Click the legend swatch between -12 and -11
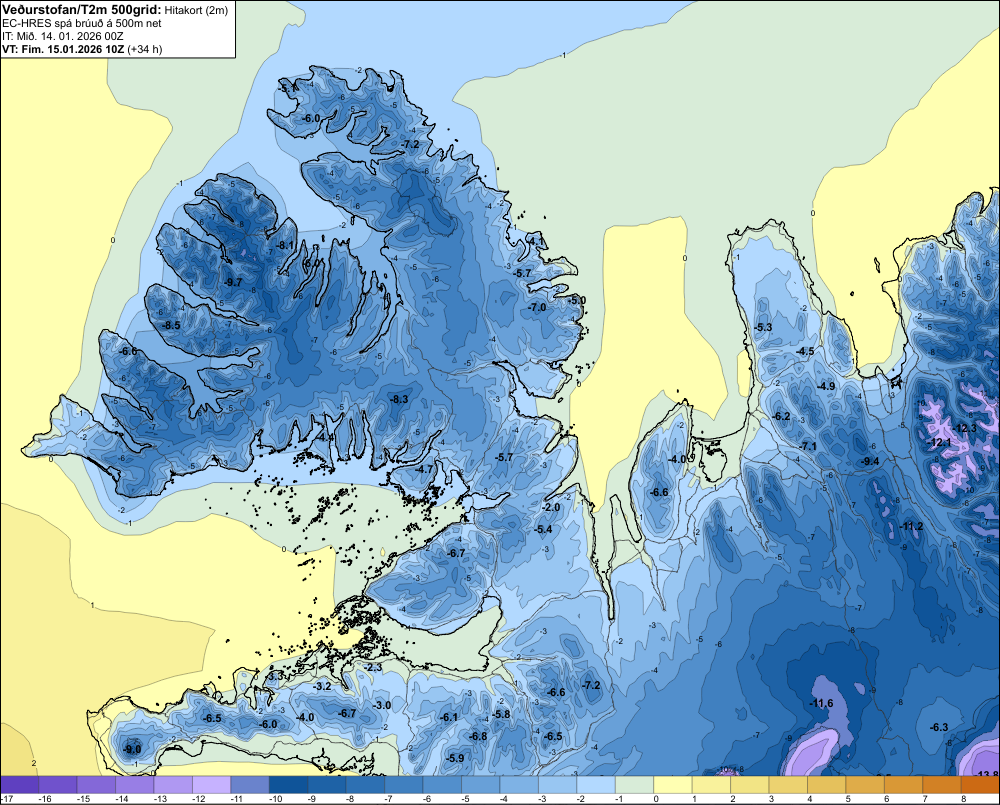The width and height of the screenshot is (1000, 805). [212, 785]
